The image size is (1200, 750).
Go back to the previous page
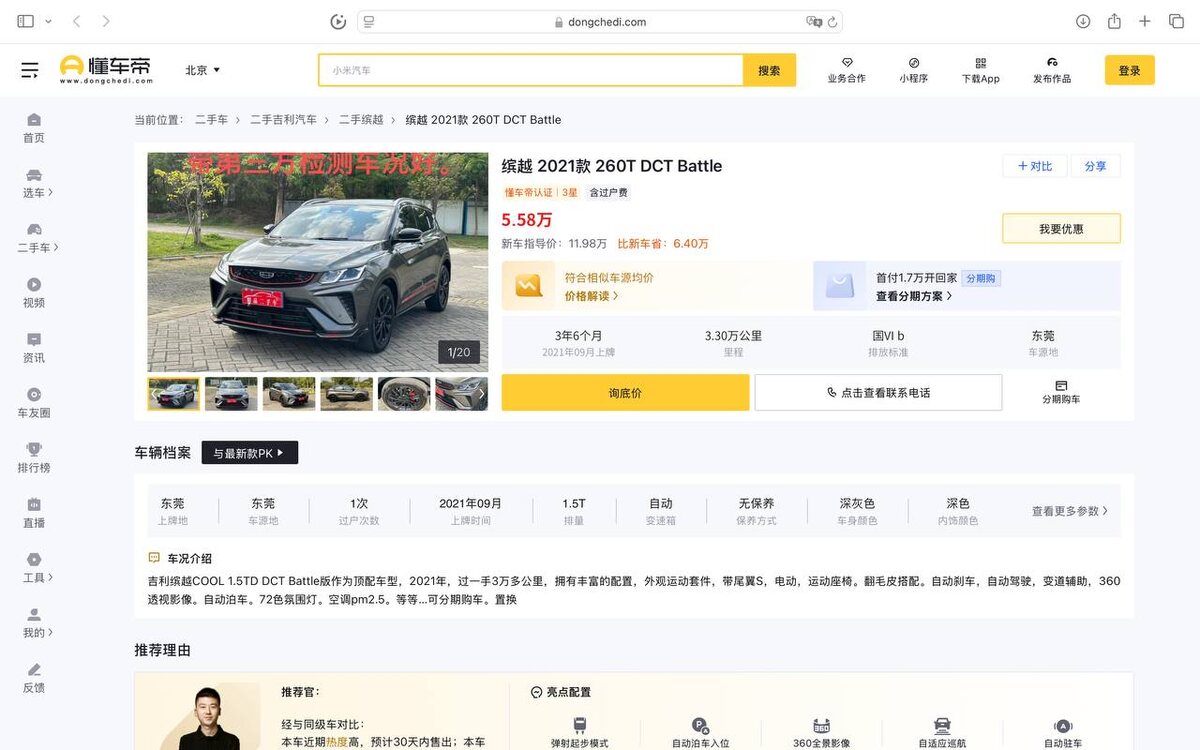click(77, 21)
